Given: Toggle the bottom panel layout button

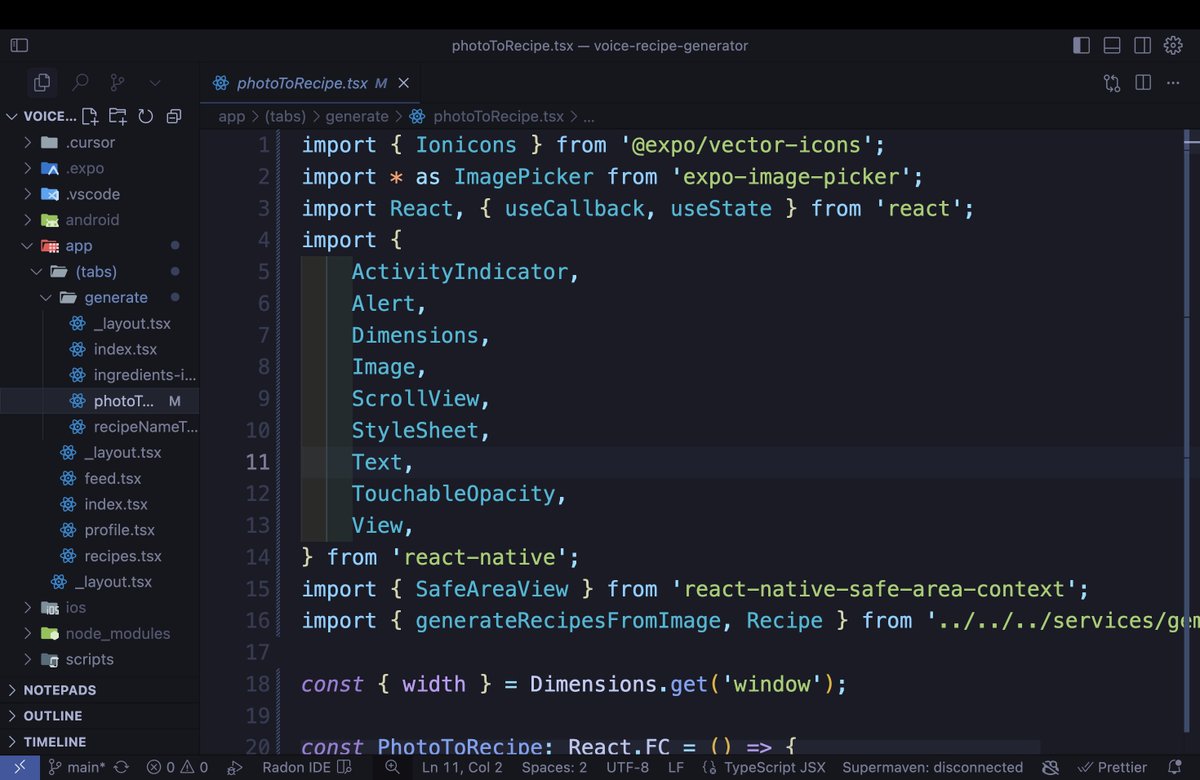Looking at the screenshot, I should click(1112, 45).
